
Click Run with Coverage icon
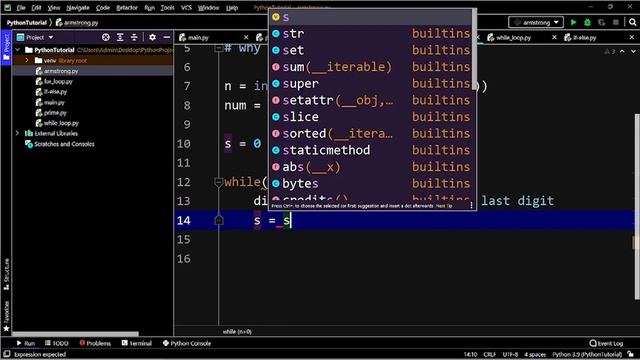click(x=602, y=22)
